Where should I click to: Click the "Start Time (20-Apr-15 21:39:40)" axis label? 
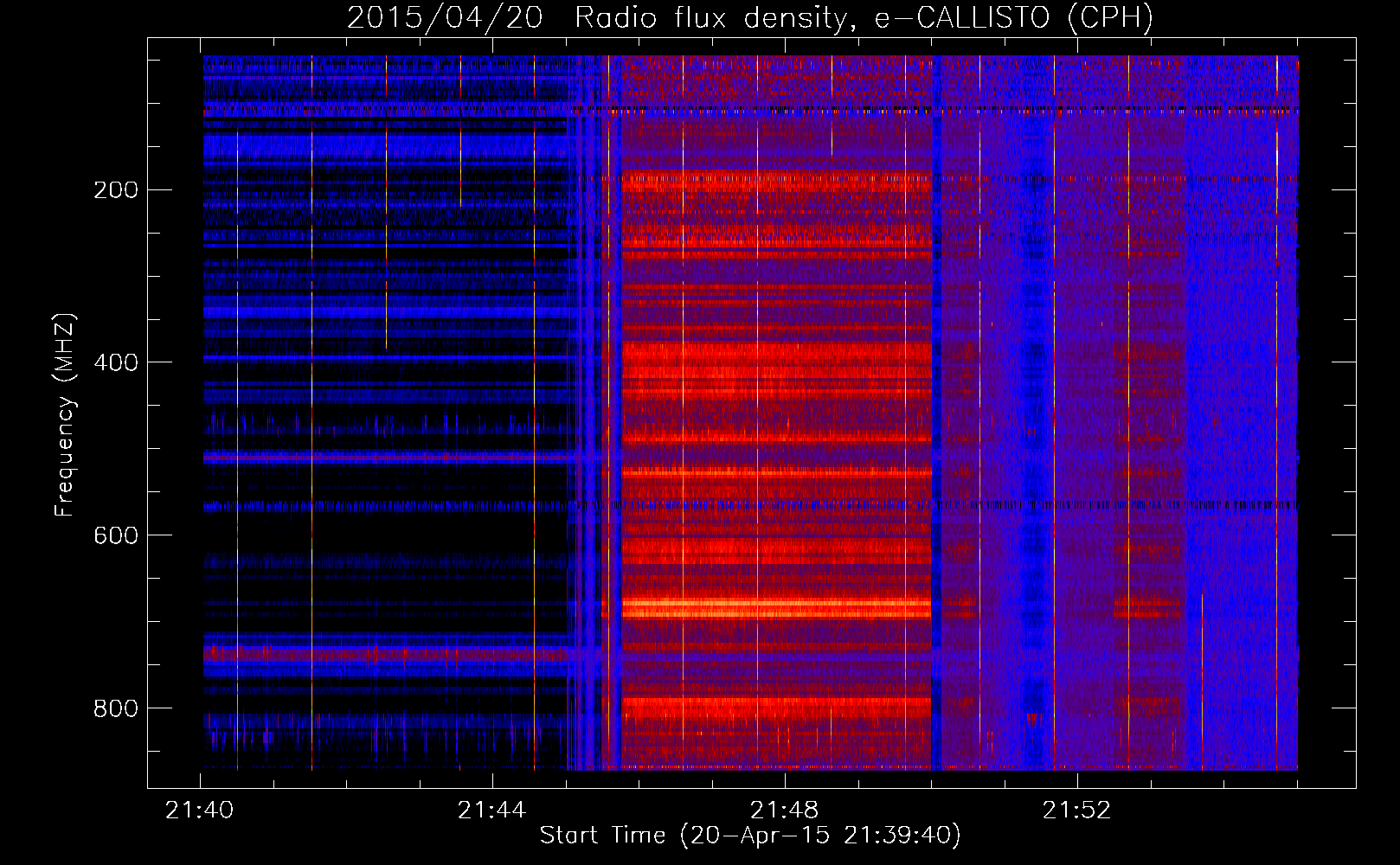(x=750, y=836)
